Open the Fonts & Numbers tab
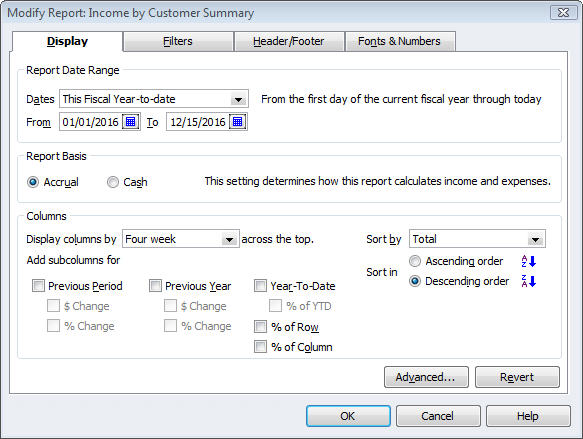The image size is (583, 439). [x=400, y=41]
